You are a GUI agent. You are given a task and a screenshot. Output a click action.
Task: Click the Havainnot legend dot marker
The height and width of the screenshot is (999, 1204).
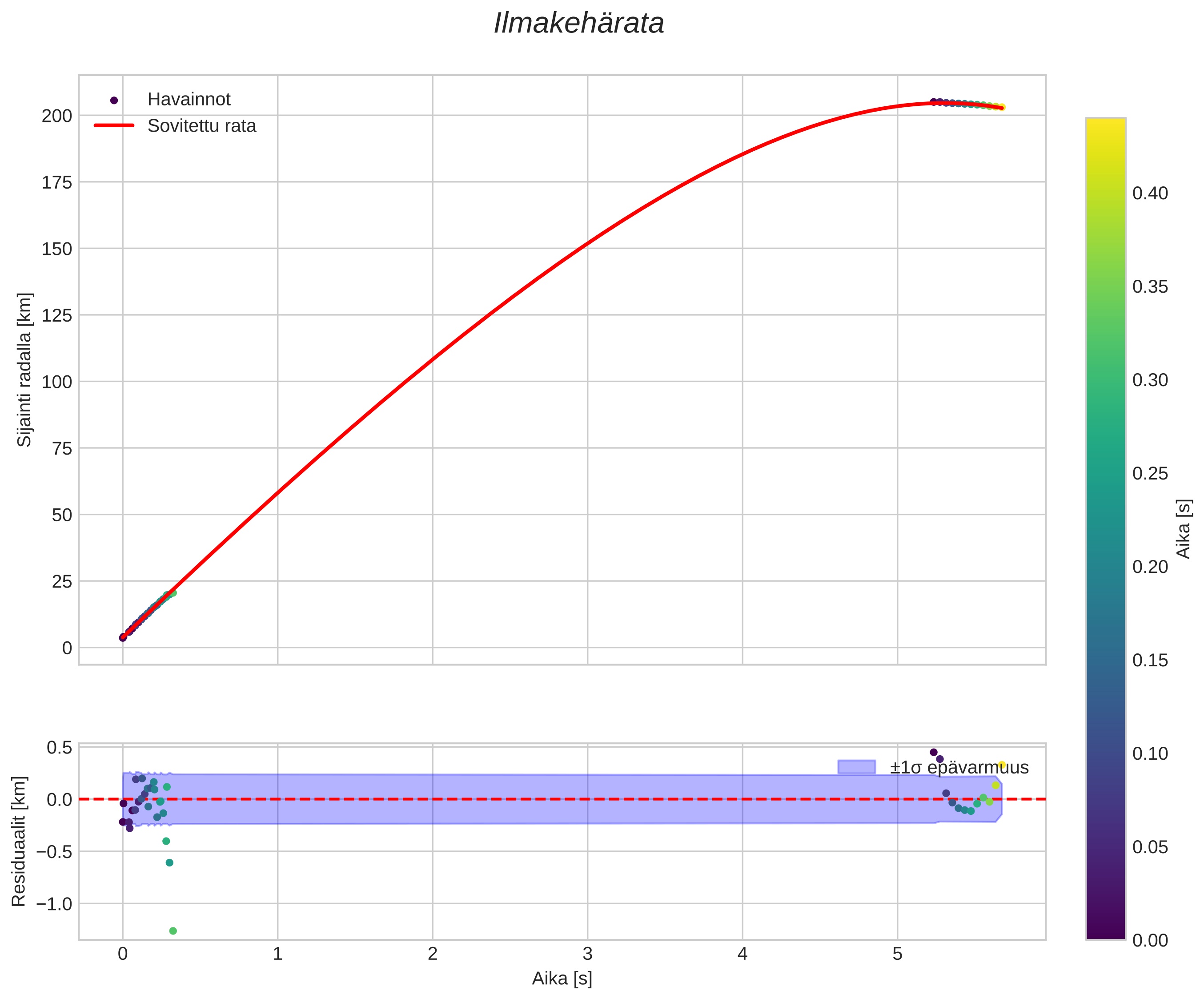pos(113,101)
